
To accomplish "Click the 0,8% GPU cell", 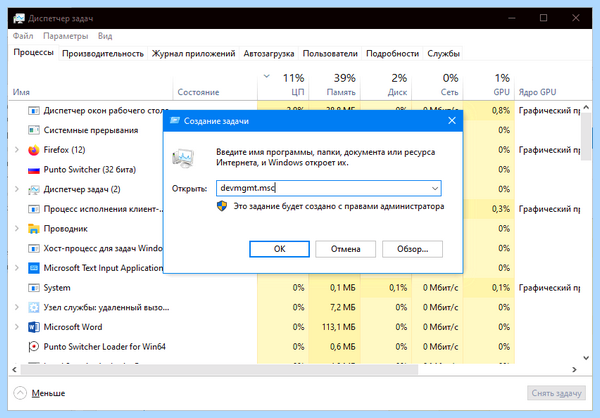I will 489,111.
